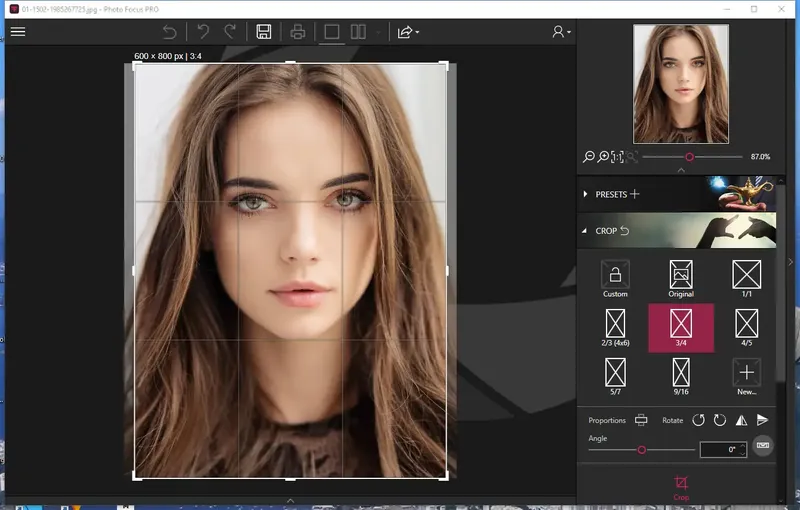Reset the crop settings
Viewport: 800px width, 510px height.
tap(624, 231)
